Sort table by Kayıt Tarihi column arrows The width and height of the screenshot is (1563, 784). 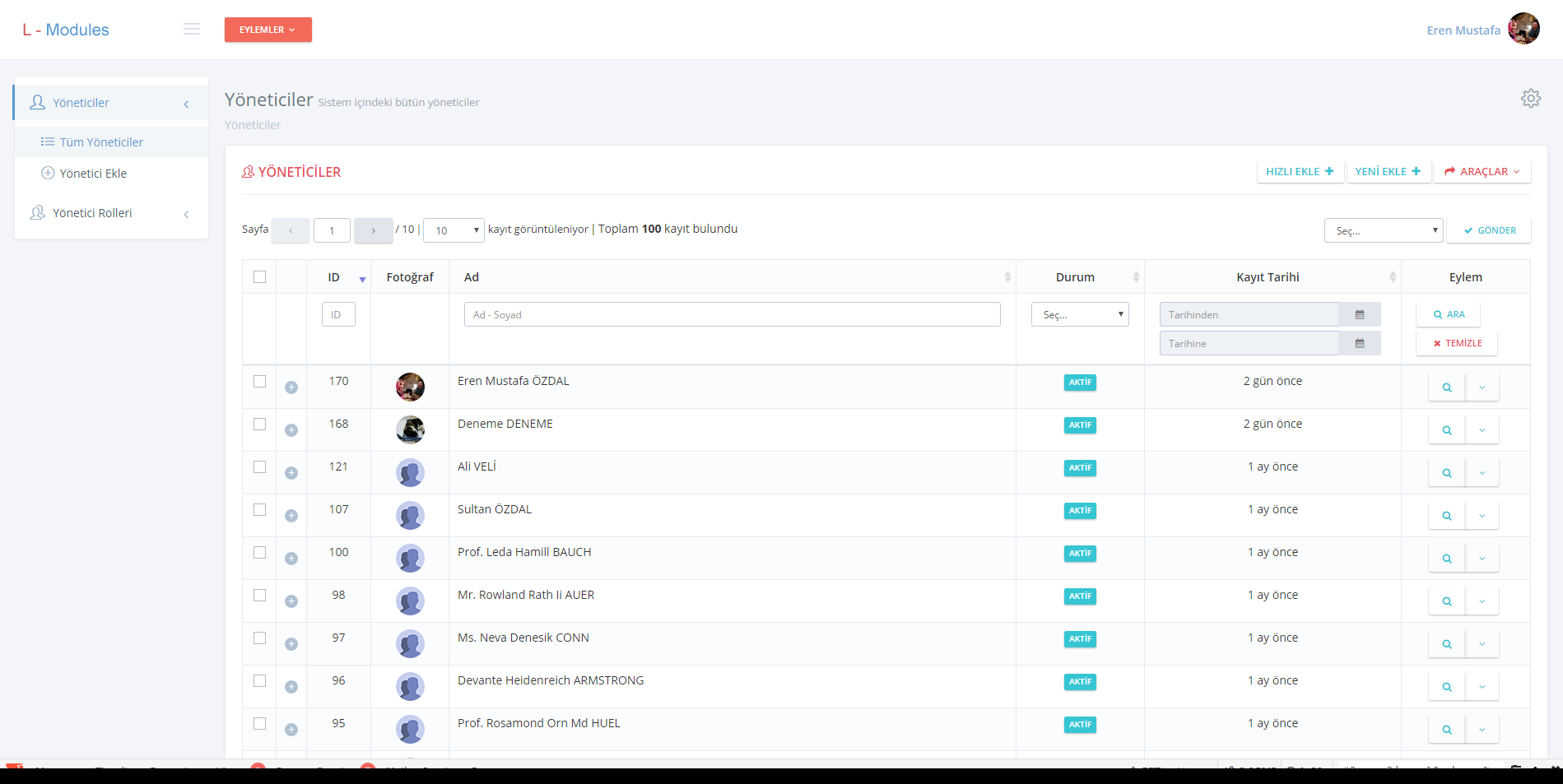tap(1393, 277)
